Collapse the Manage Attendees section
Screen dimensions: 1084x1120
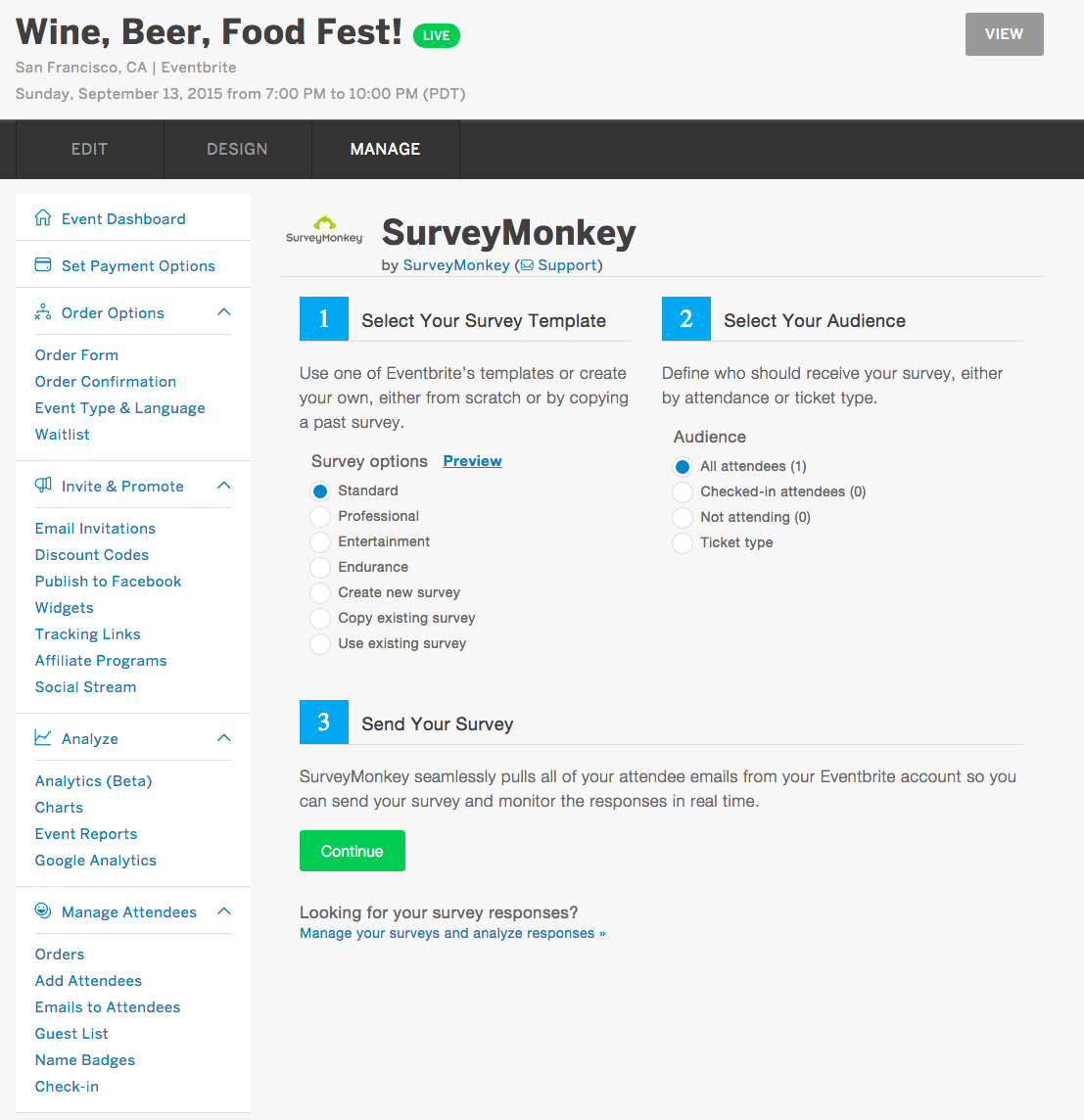[224, 910]
